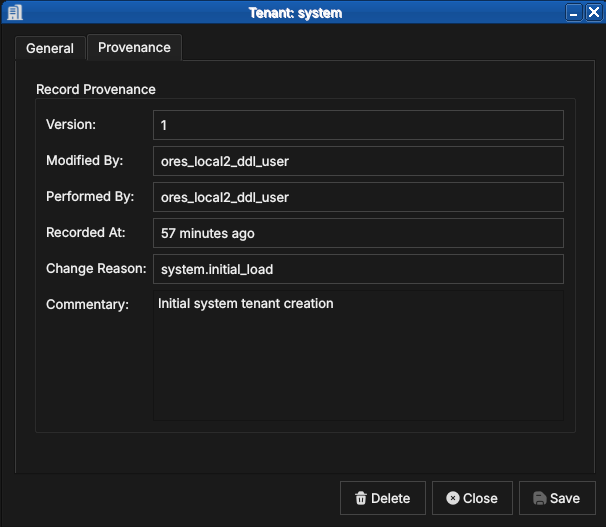
Task: Click the 'Commentary:' label
Action: [87, 304]
